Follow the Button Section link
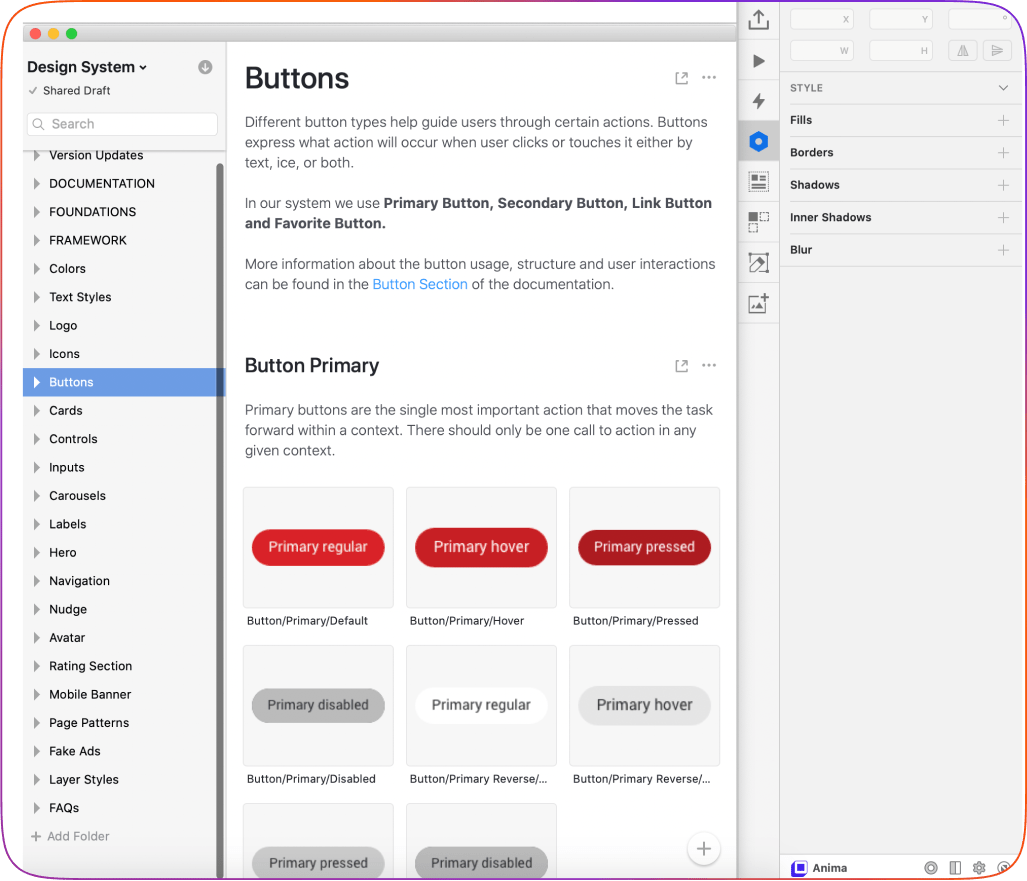Viewport: 1027px width, 881px height. (420, 284)
